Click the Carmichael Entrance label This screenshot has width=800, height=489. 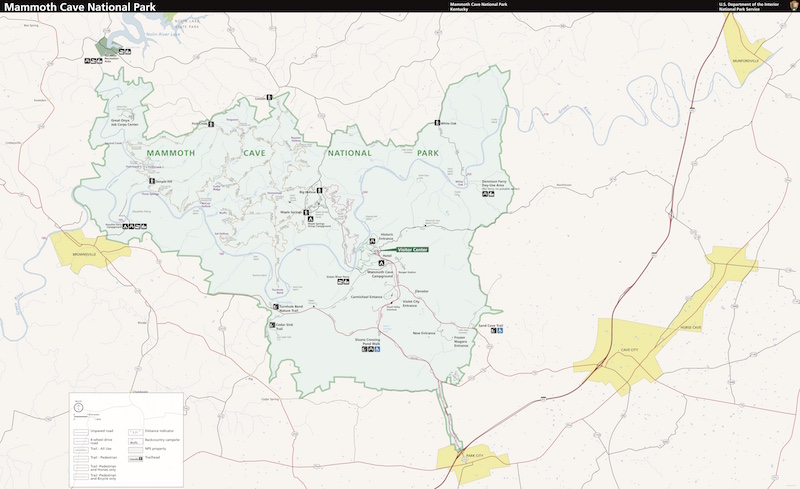[x=366, y=297]
